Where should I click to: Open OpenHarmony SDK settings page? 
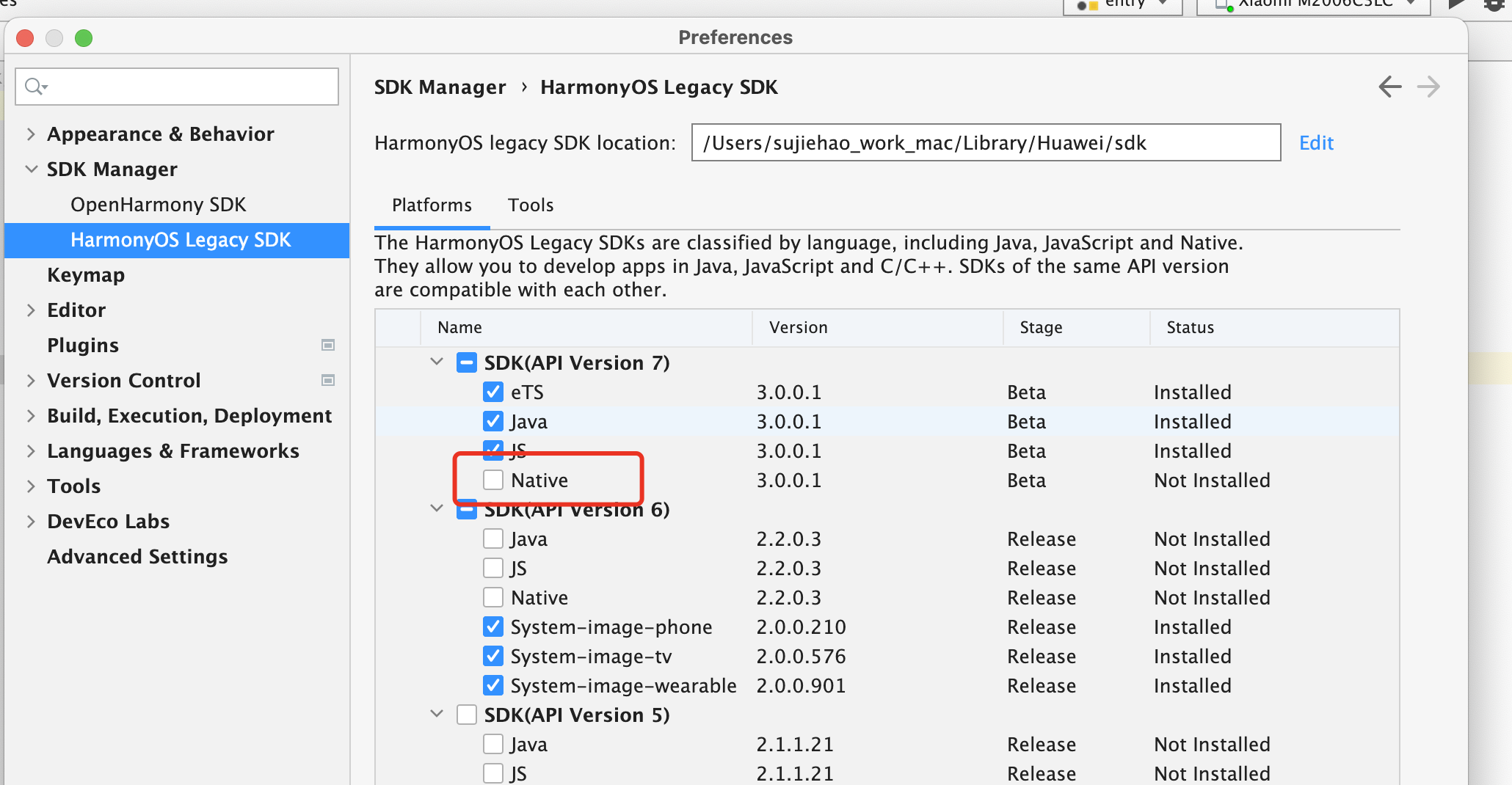pyautogui.click(x=158, y=204)
